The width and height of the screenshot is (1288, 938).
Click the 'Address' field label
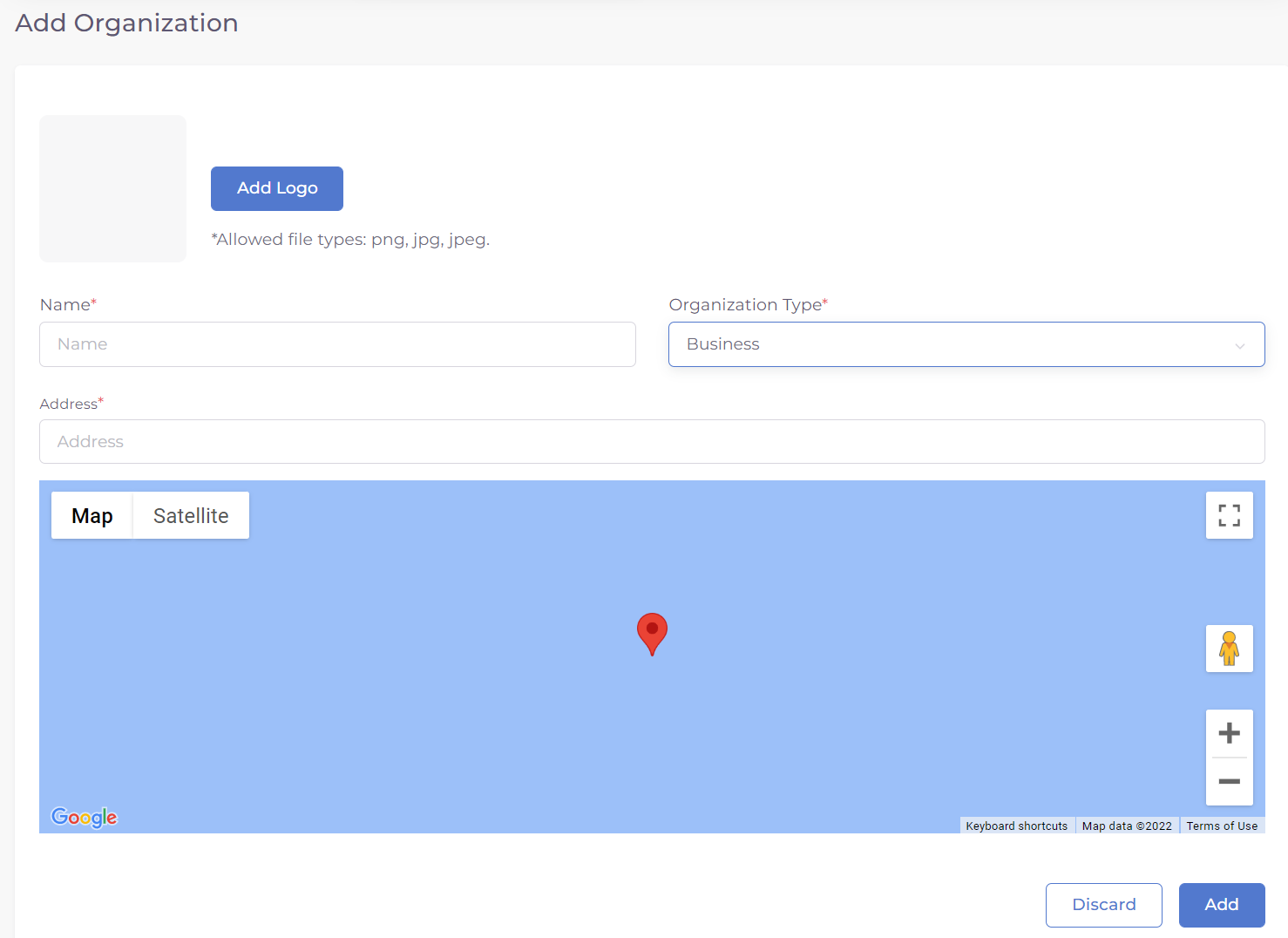click(x=71, y=404)
